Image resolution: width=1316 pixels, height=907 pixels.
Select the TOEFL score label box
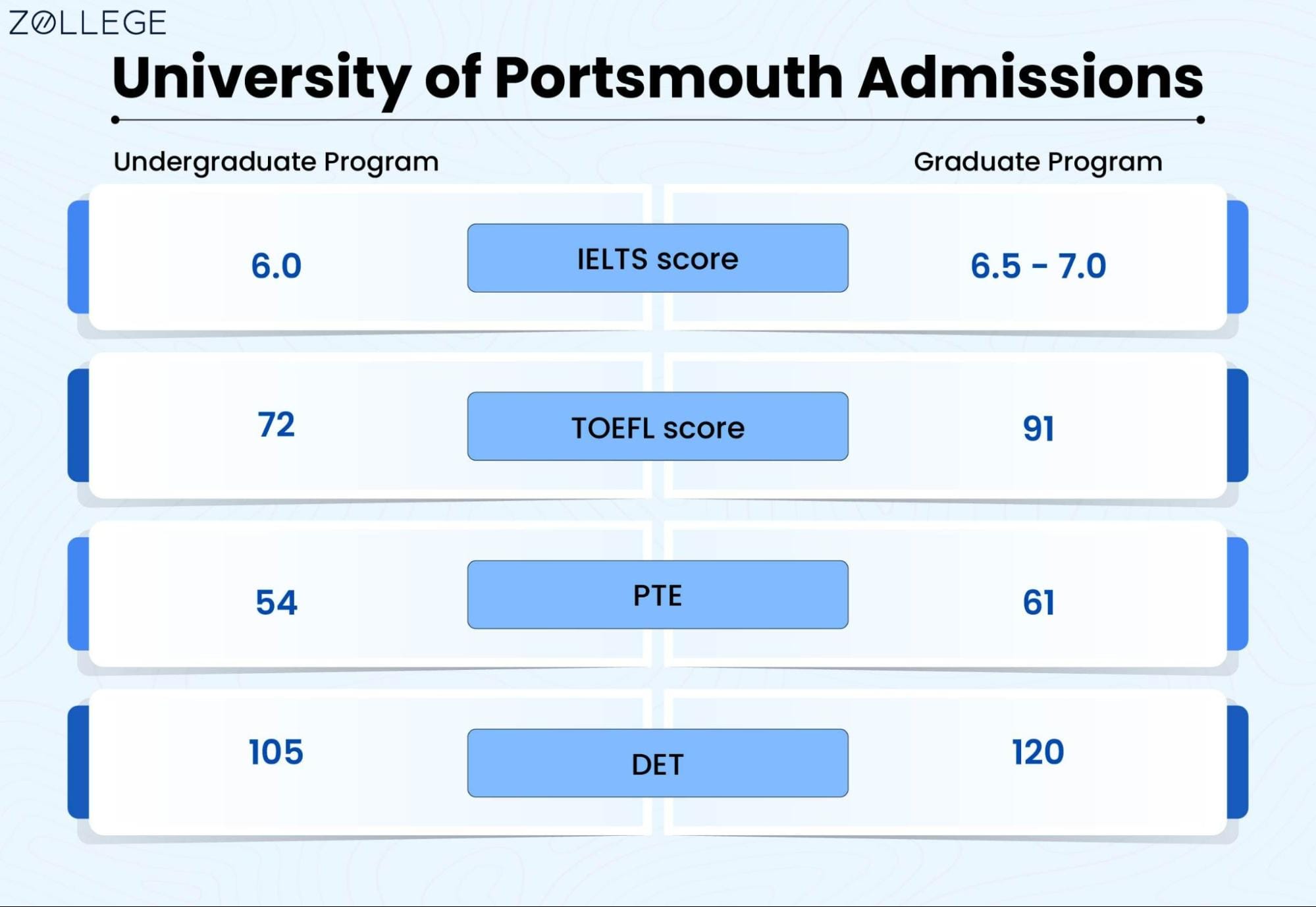tap(658, 426)
